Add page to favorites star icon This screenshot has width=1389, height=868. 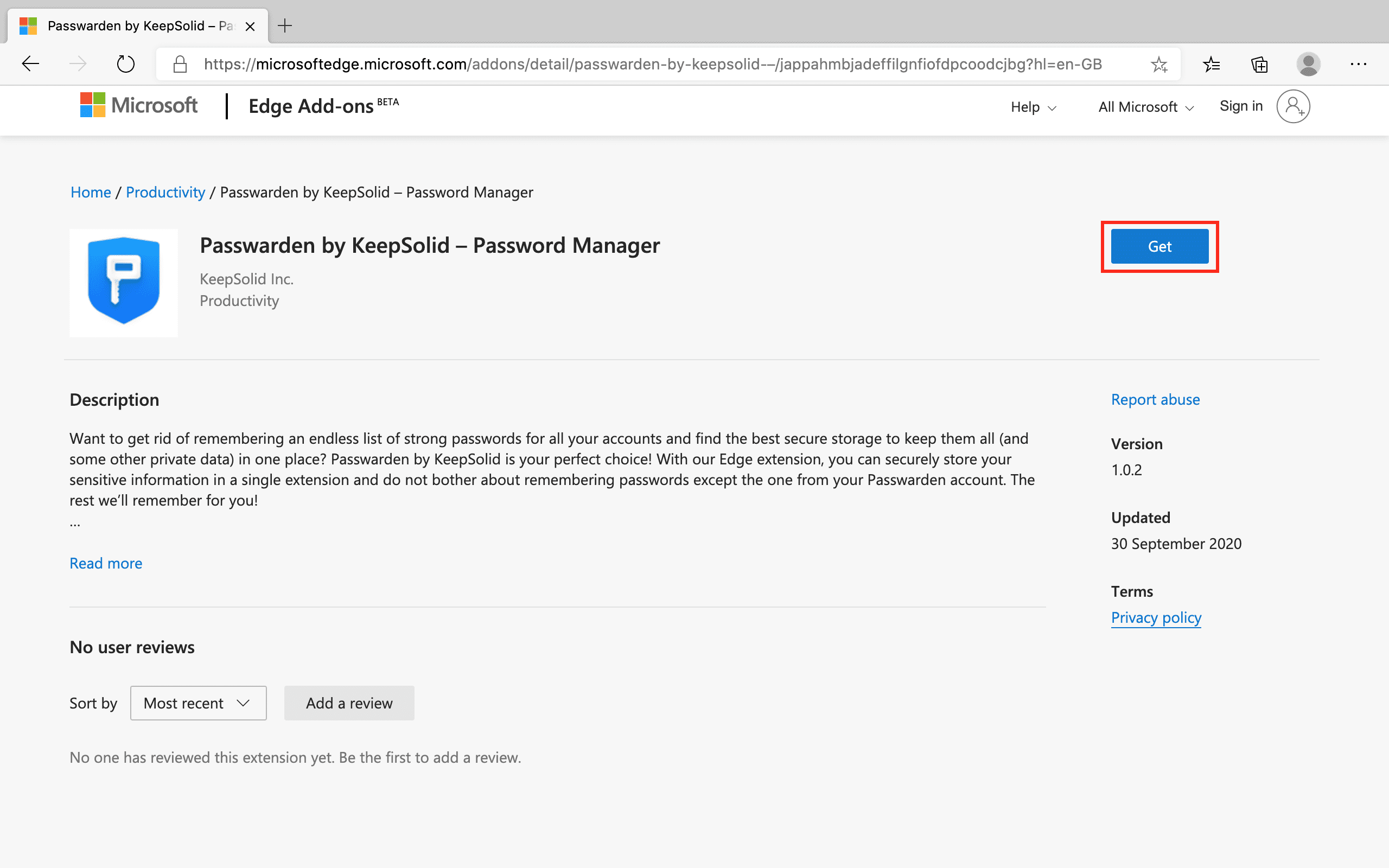click(1159, 65)
